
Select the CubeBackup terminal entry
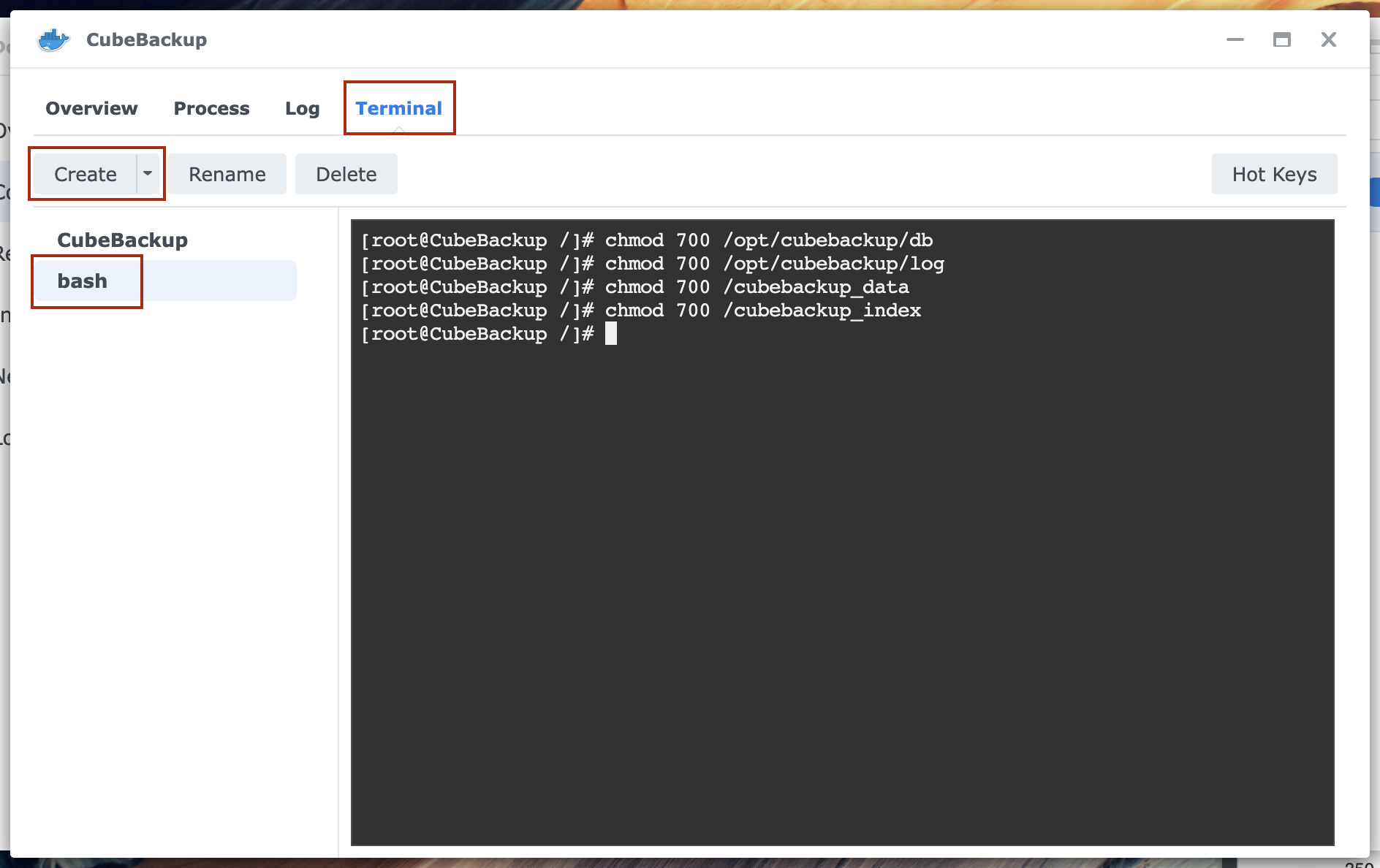[123, 240]
